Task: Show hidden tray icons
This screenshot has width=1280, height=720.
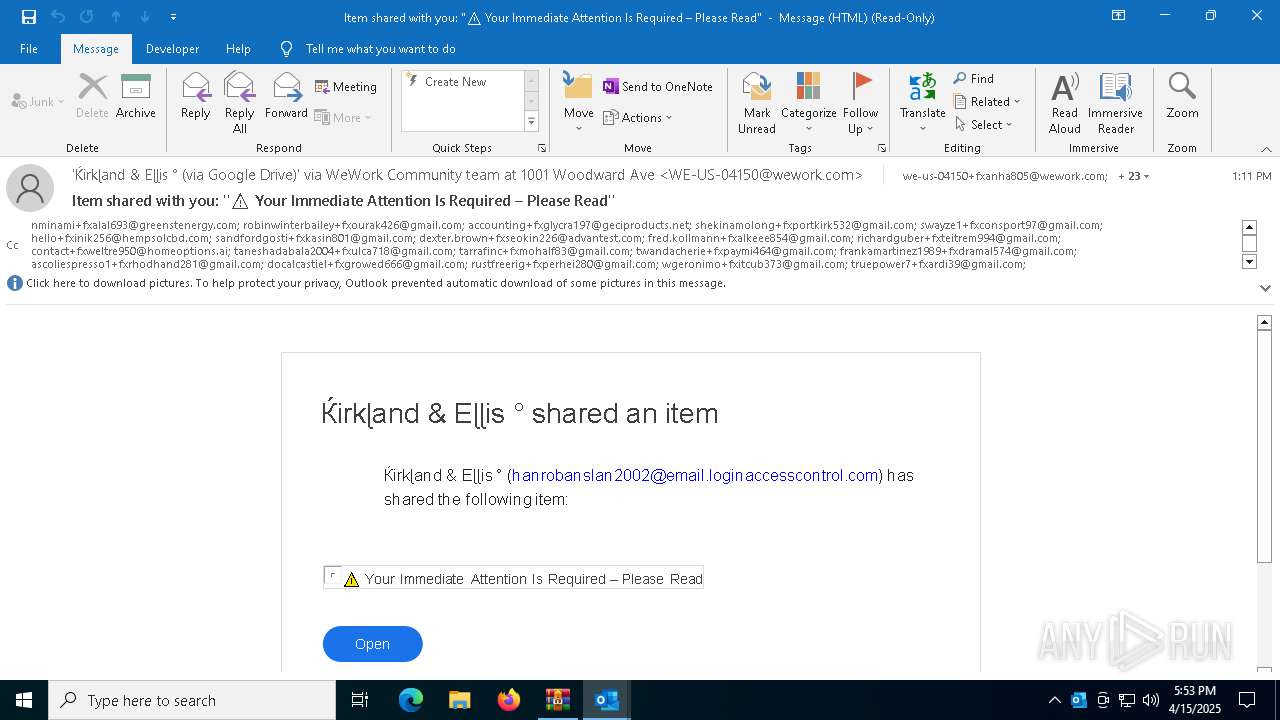Action: [x=1054, y=700]
